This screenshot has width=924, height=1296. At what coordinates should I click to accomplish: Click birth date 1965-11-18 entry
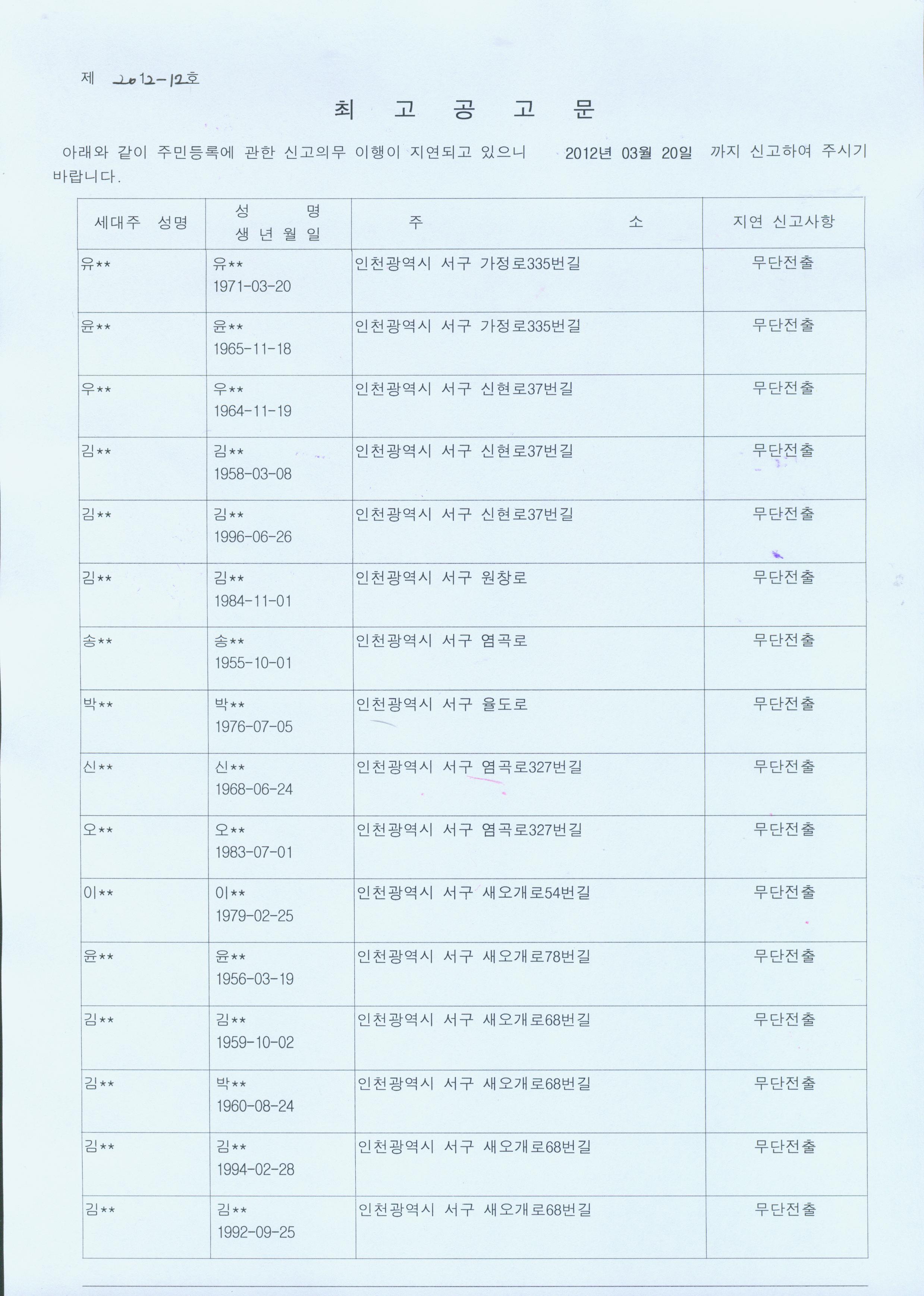point(252,349)
